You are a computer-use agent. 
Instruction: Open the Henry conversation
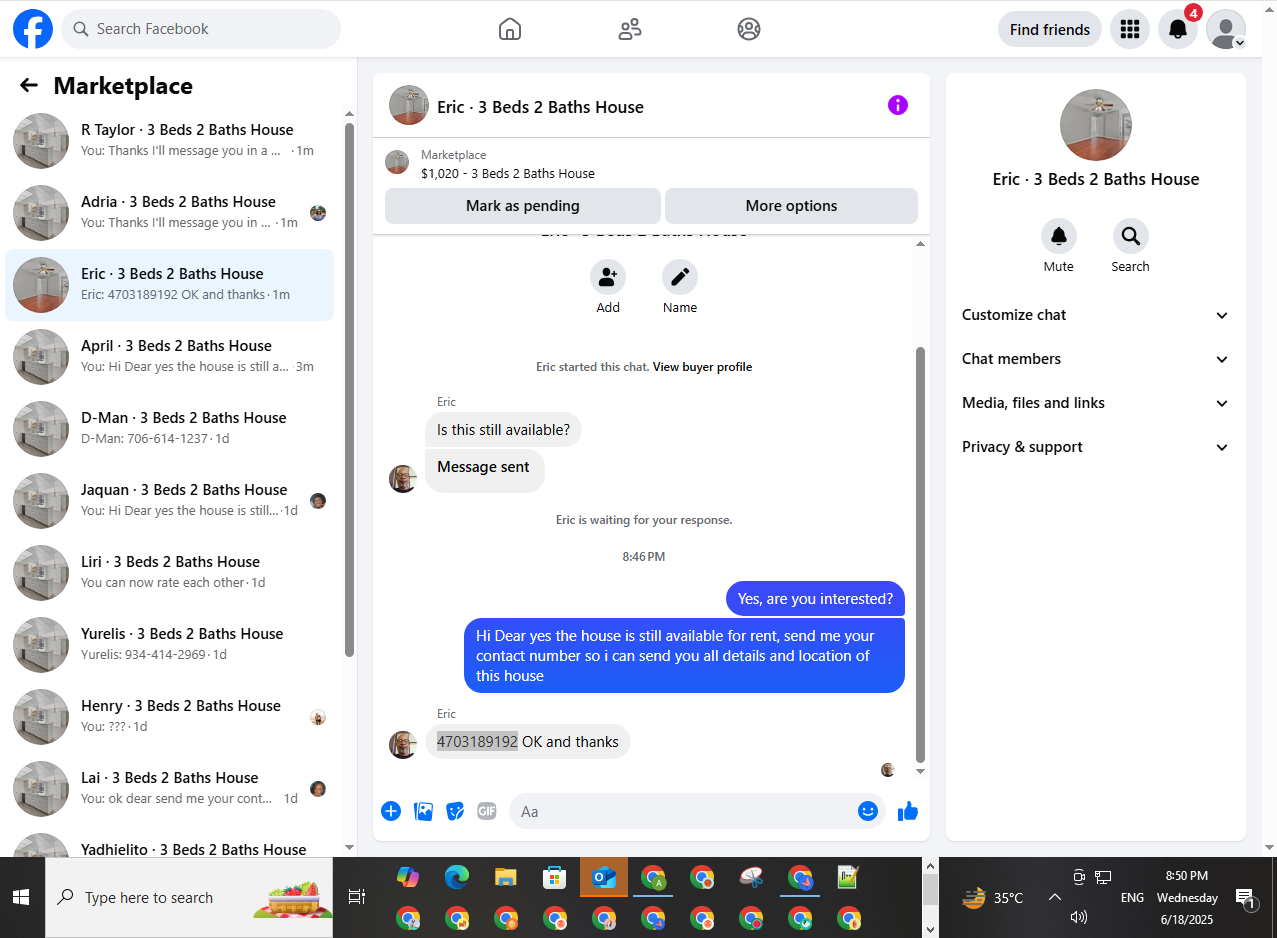(170, 717)
